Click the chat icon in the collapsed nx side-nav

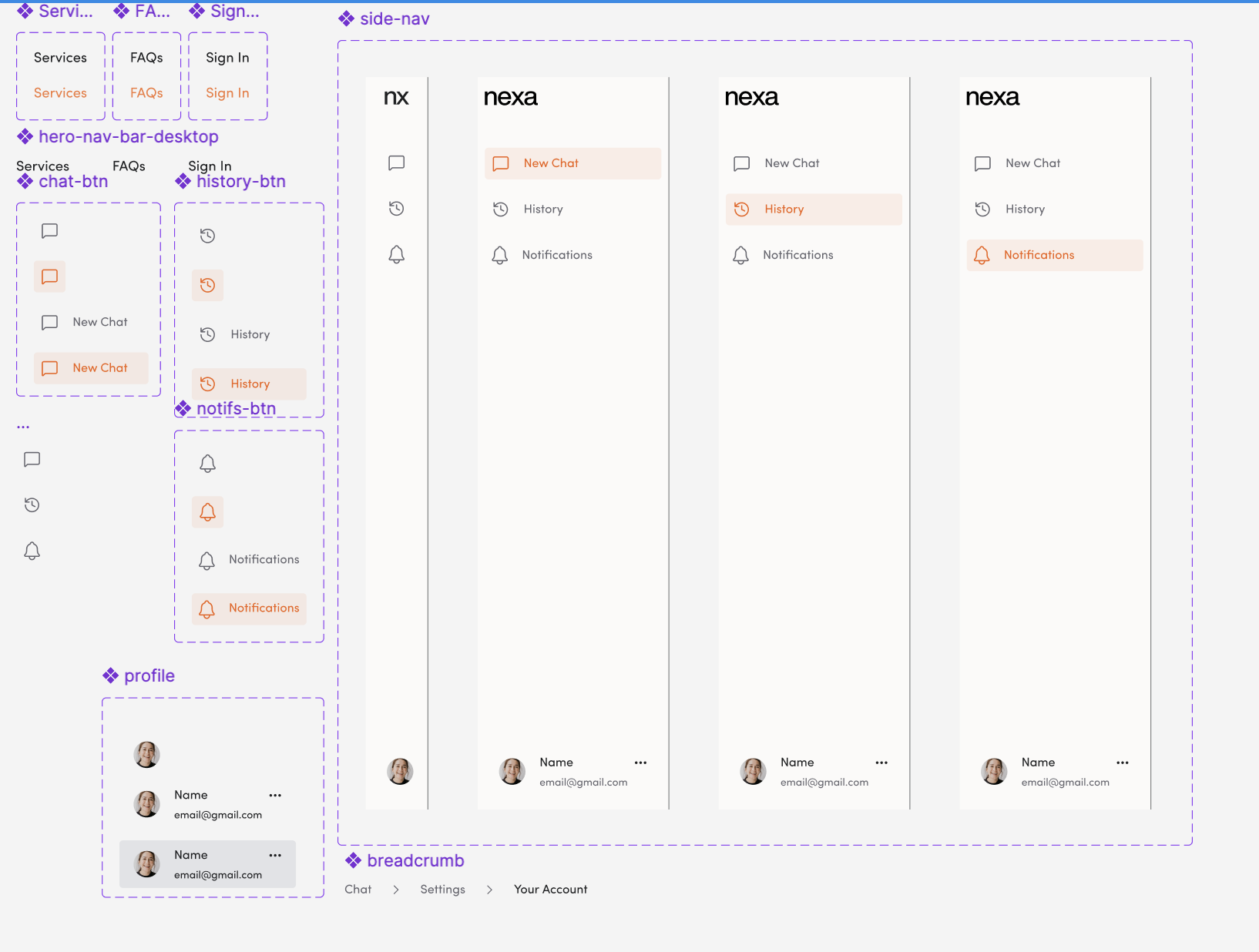coord(397,163)
